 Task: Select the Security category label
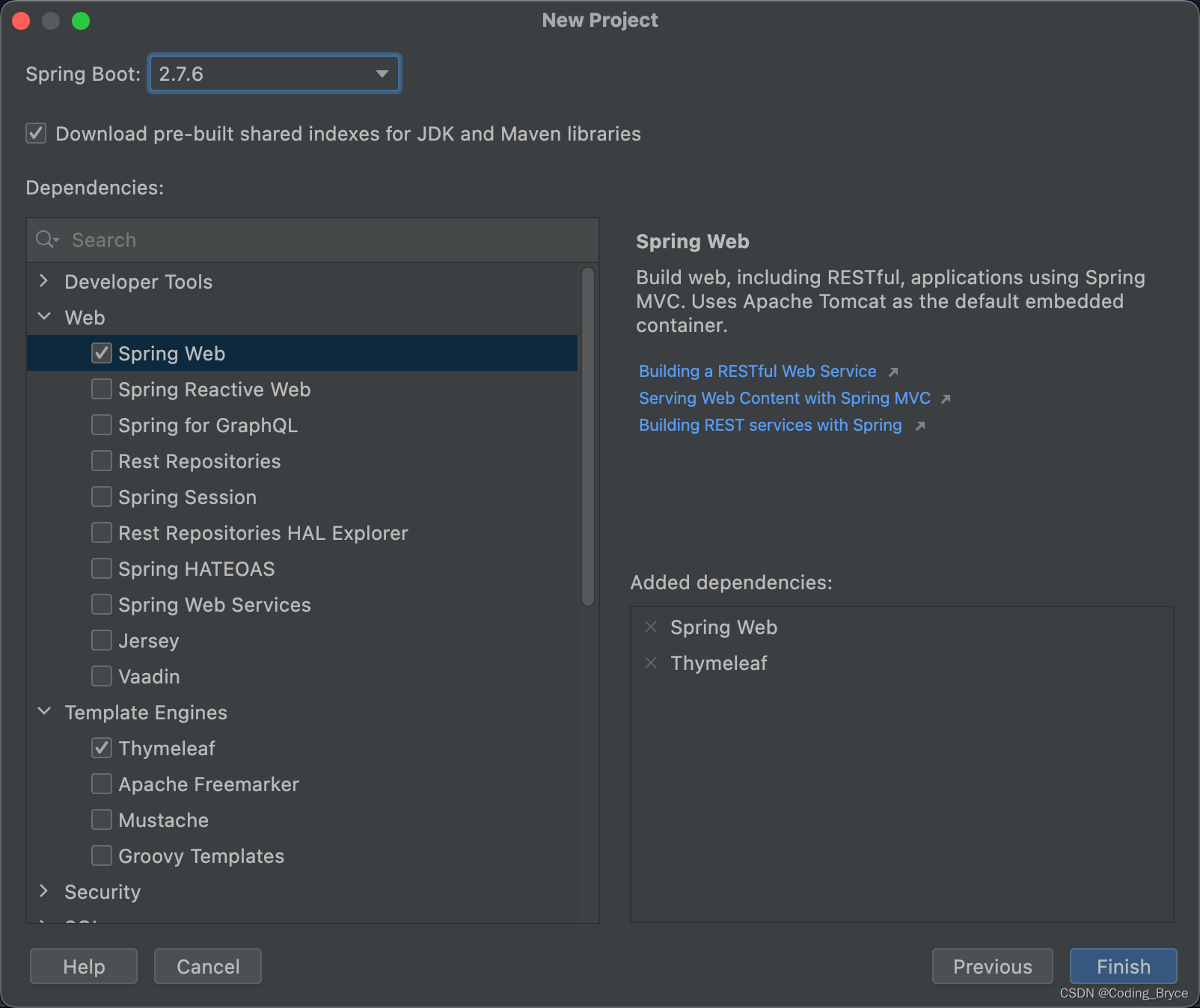[102, 892]
